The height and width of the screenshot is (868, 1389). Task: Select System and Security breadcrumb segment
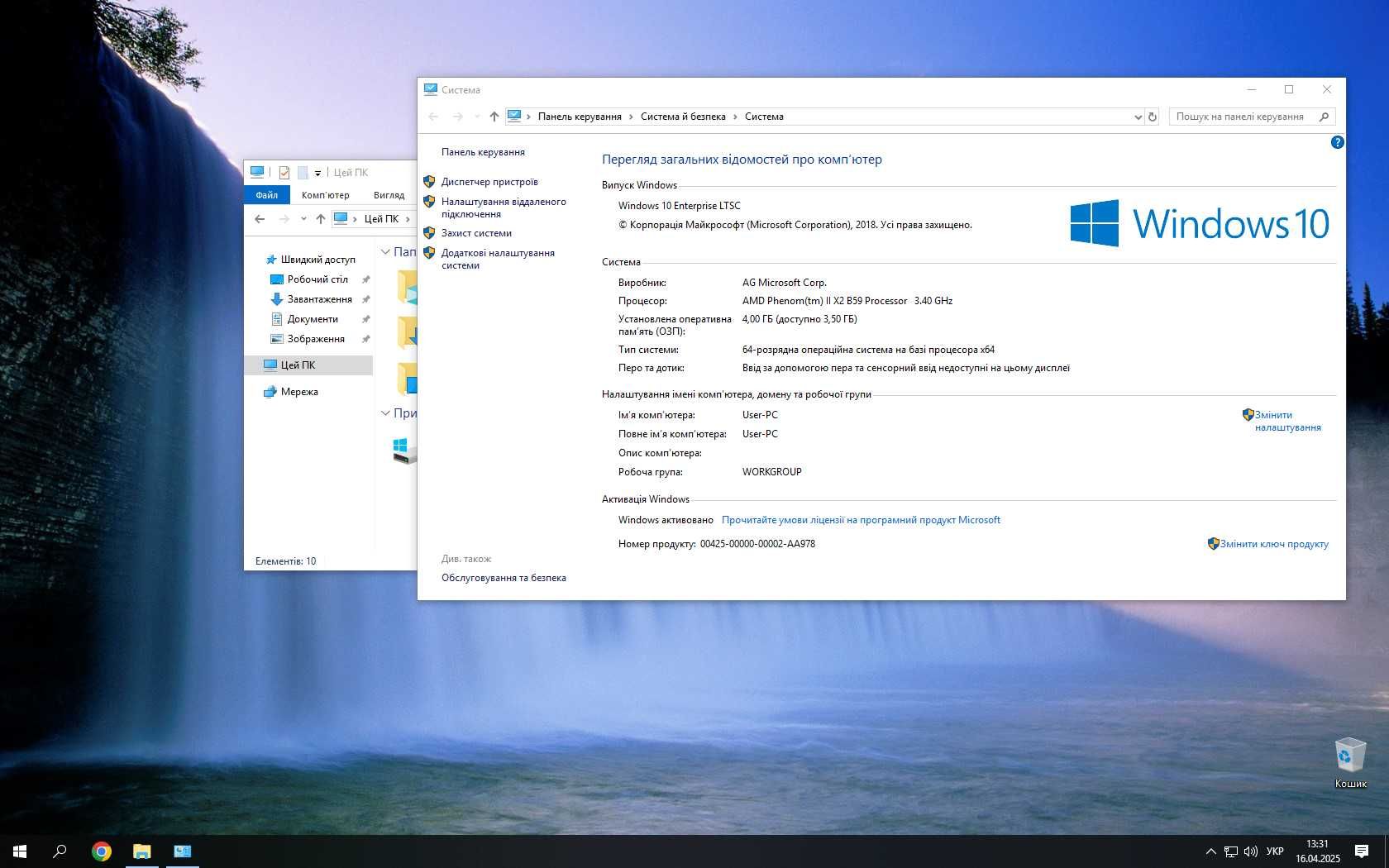click(x=683, y=117)
